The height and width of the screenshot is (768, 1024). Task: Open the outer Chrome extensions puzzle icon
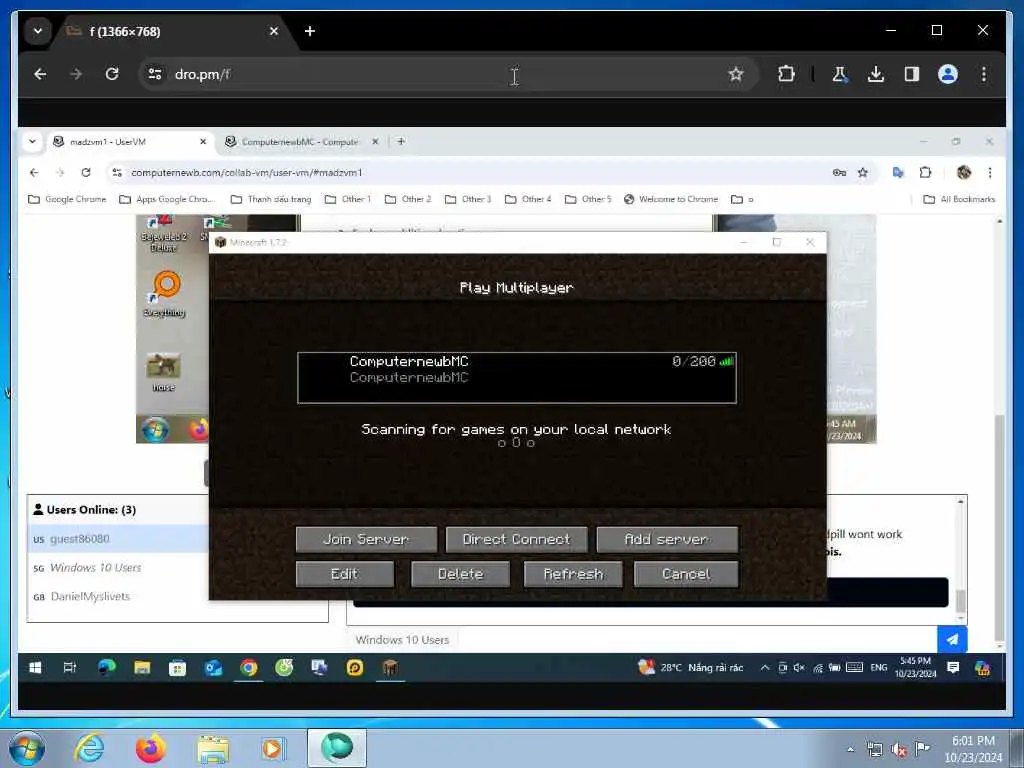coord(786,74)
